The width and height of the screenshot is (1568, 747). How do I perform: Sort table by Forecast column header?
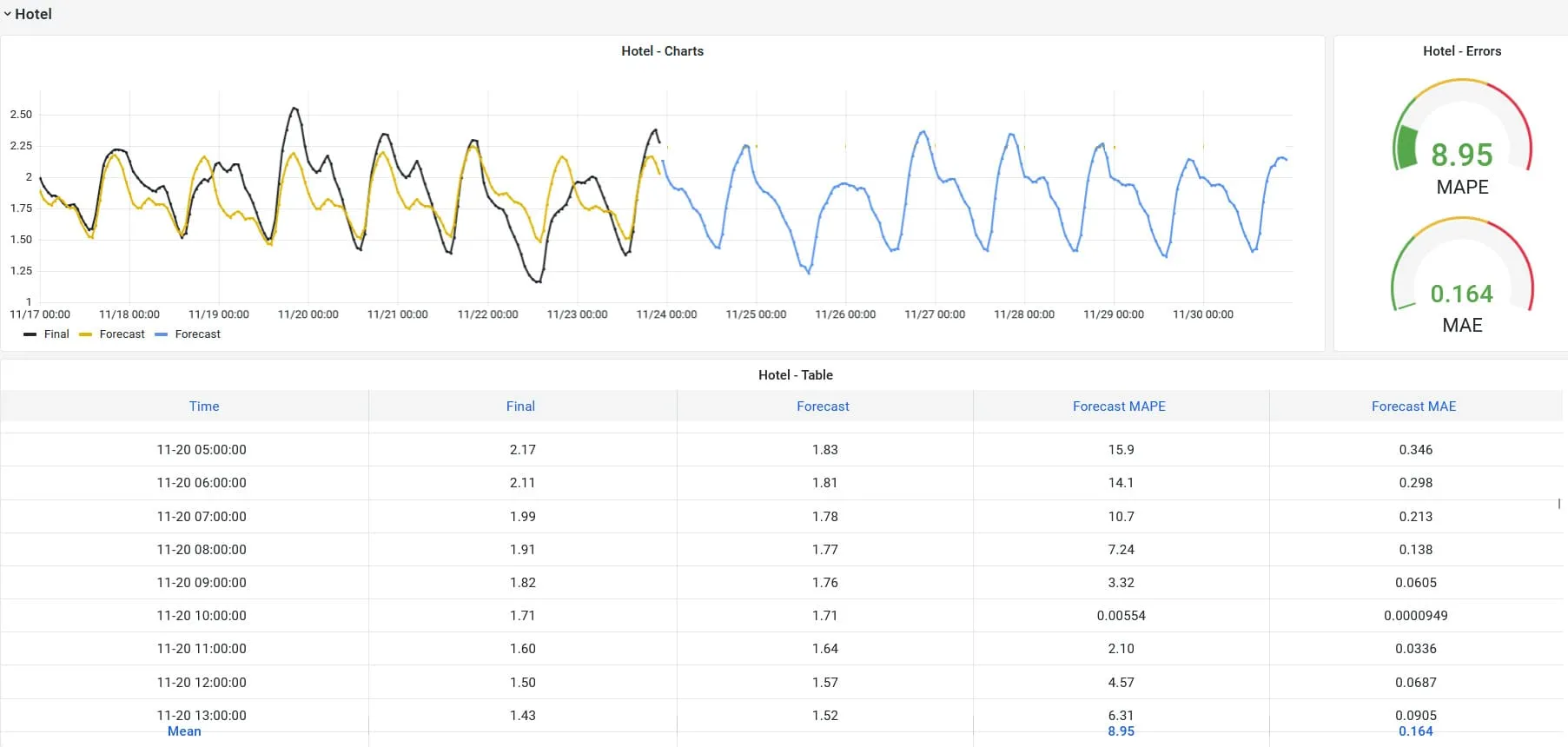tap(823, 407)
